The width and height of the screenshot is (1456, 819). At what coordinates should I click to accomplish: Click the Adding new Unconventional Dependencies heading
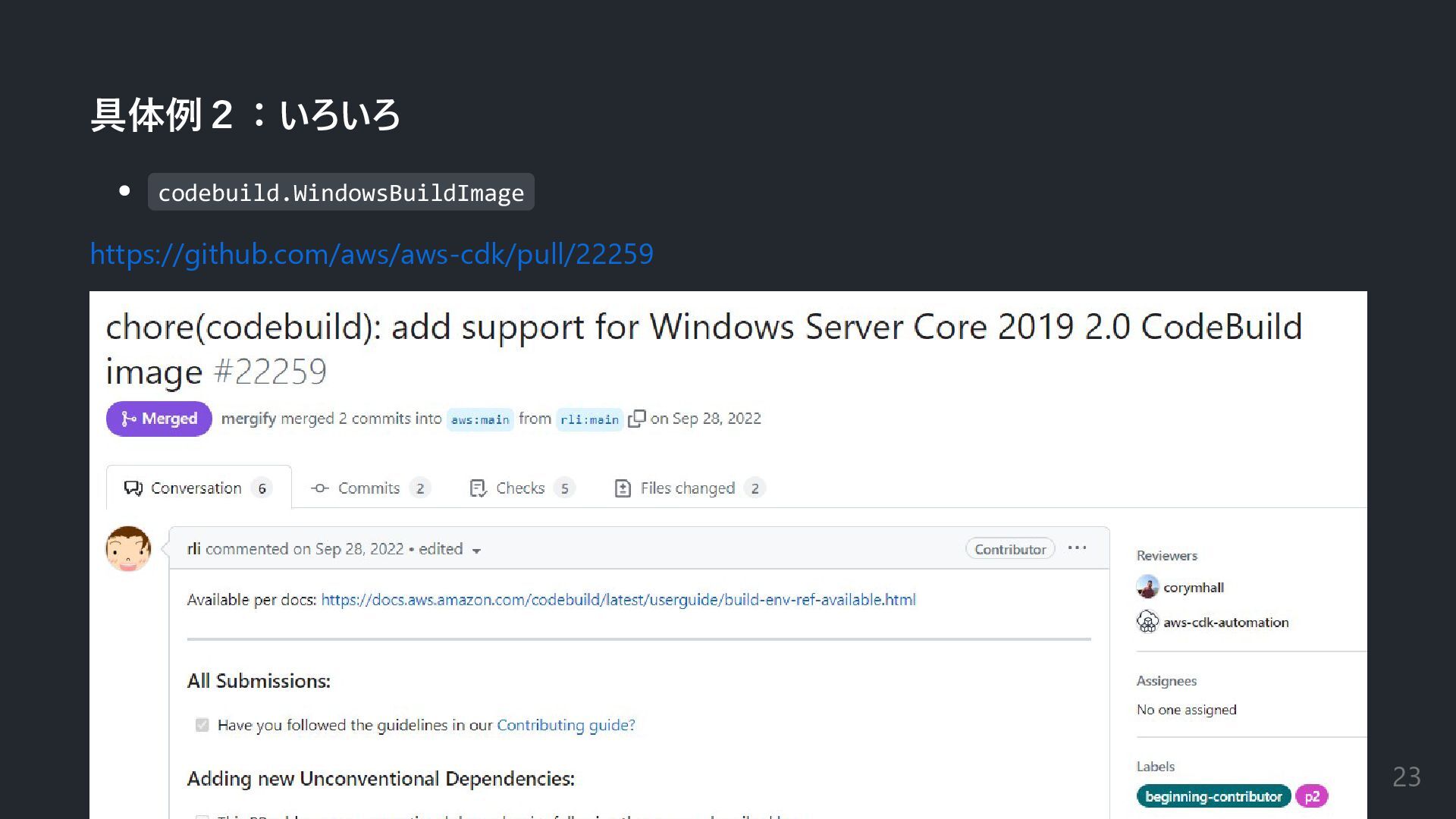point(381,779)
